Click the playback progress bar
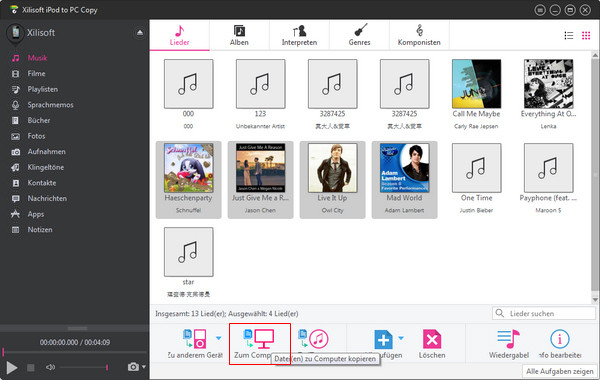The width and height of the screenshot is (600, 380). (x=75, y=352)
